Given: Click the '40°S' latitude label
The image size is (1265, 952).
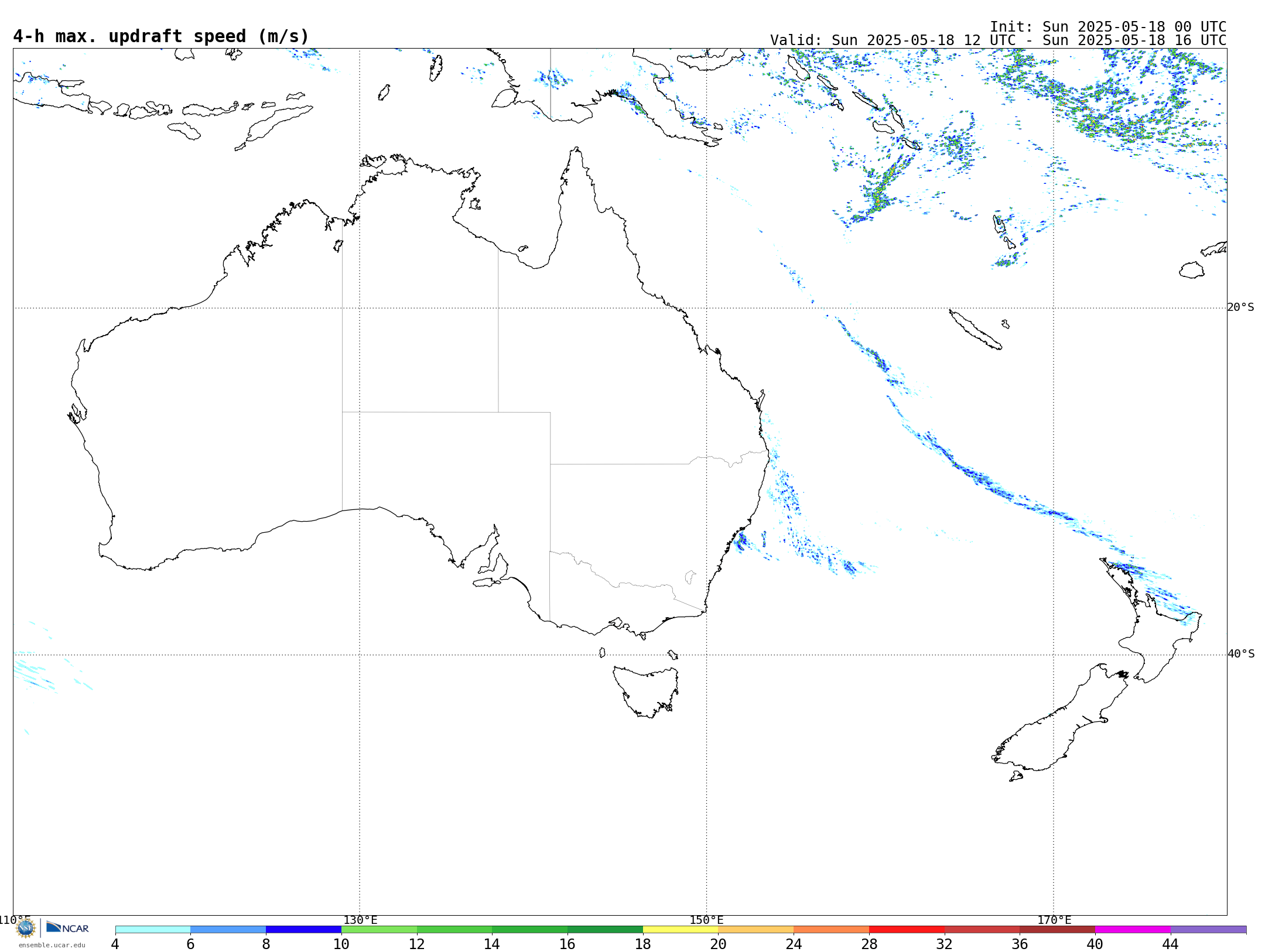Looking at the screenshot, I should pyautogui.click(x=1241, y=654).
